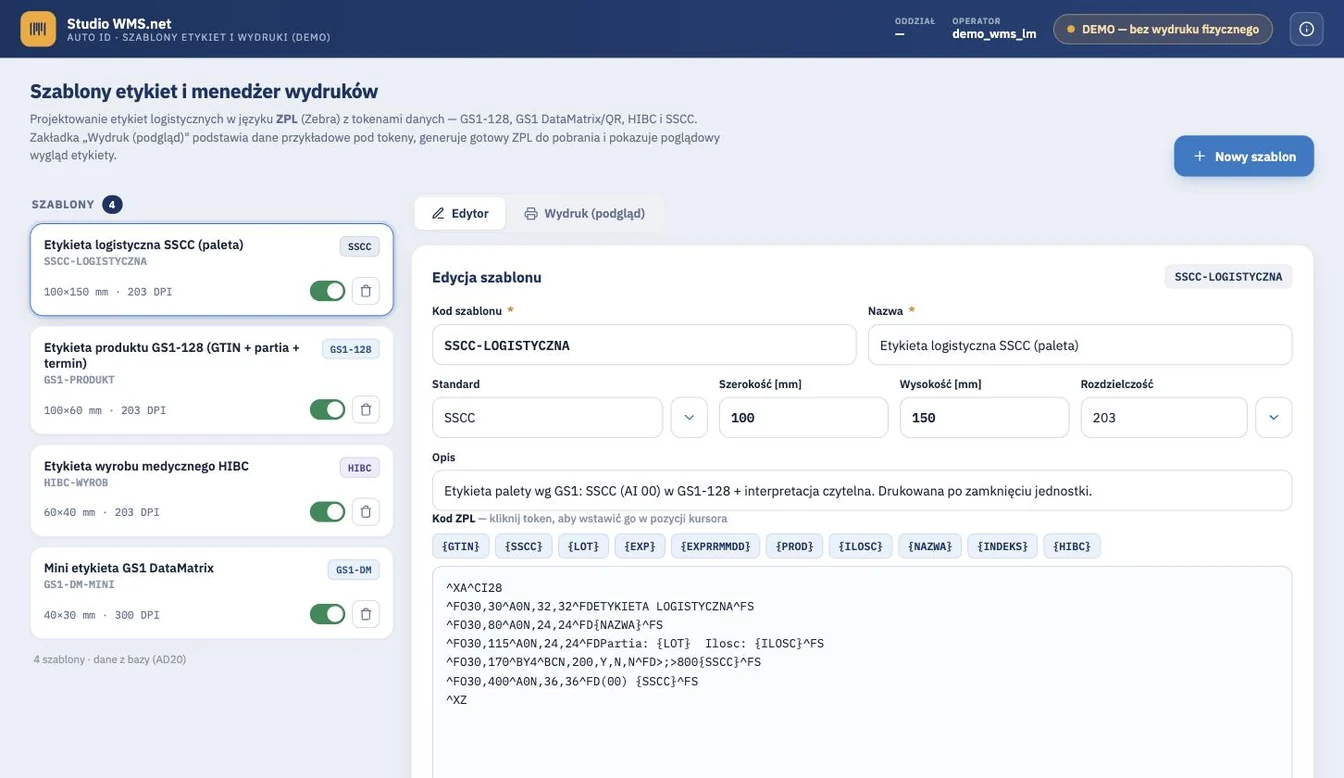The image size is (1344, 778).
Task: Insert the {INDEKS} token
Action: [x=1002, y=546]
